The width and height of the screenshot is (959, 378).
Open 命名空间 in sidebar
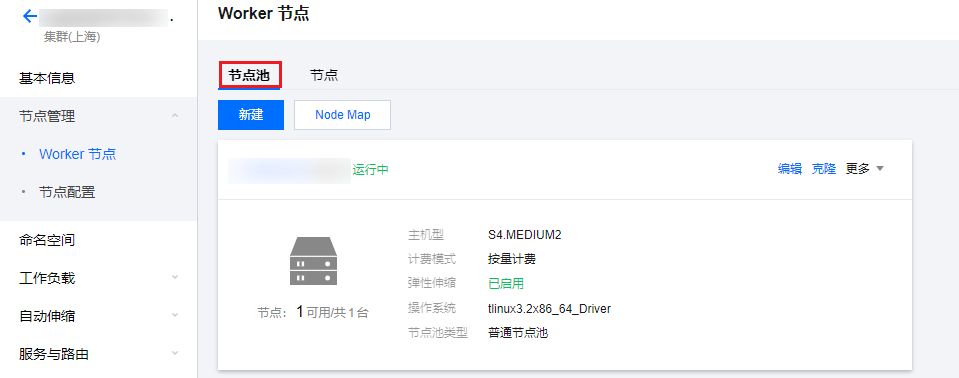click(47, 240)
